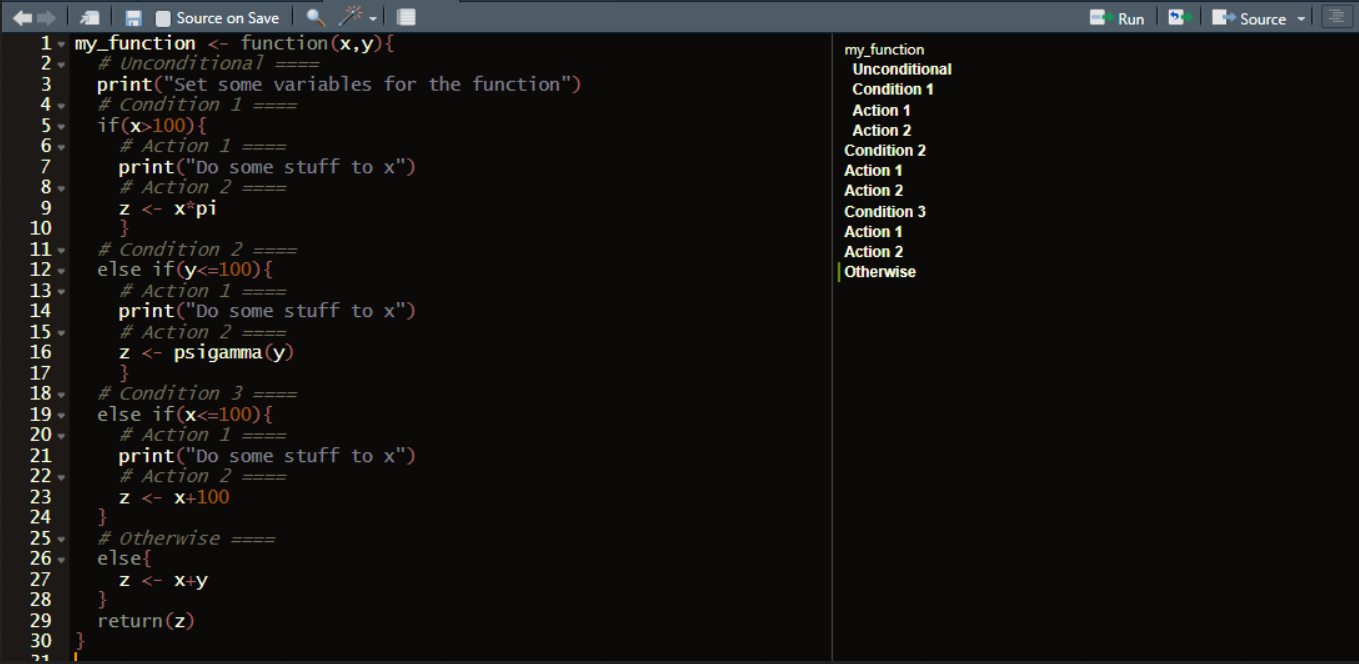
Task: Click line number 16 in the gutter
Action: pyautogui.click(x=41, y=352)
